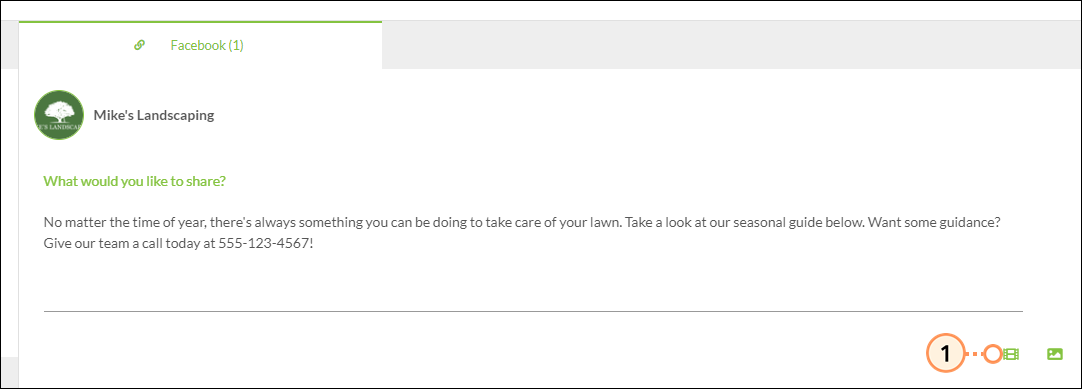This screenshot has height=389, width=1082.
Task: Click the chain link icon beside Facebook
Action: (x=139, y=46)
